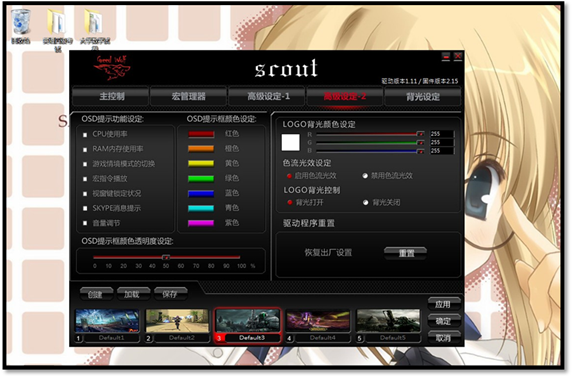Select the Default4 profile thumbnail
Image resolution: width=572 pixels, height=376 pixels.
pos(318,321)
